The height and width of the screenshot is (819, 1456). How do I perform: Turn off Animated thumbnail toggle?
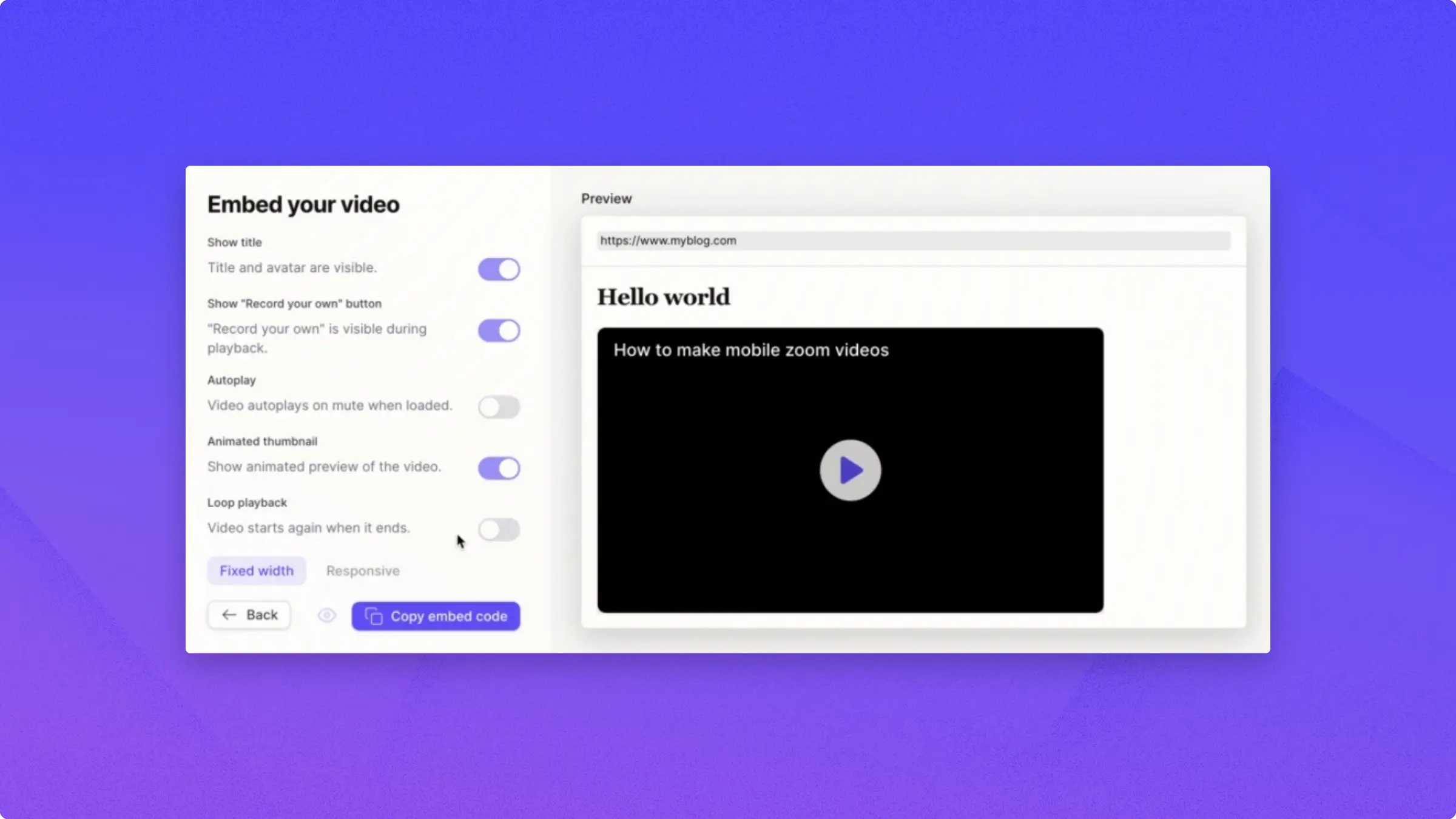499,468
